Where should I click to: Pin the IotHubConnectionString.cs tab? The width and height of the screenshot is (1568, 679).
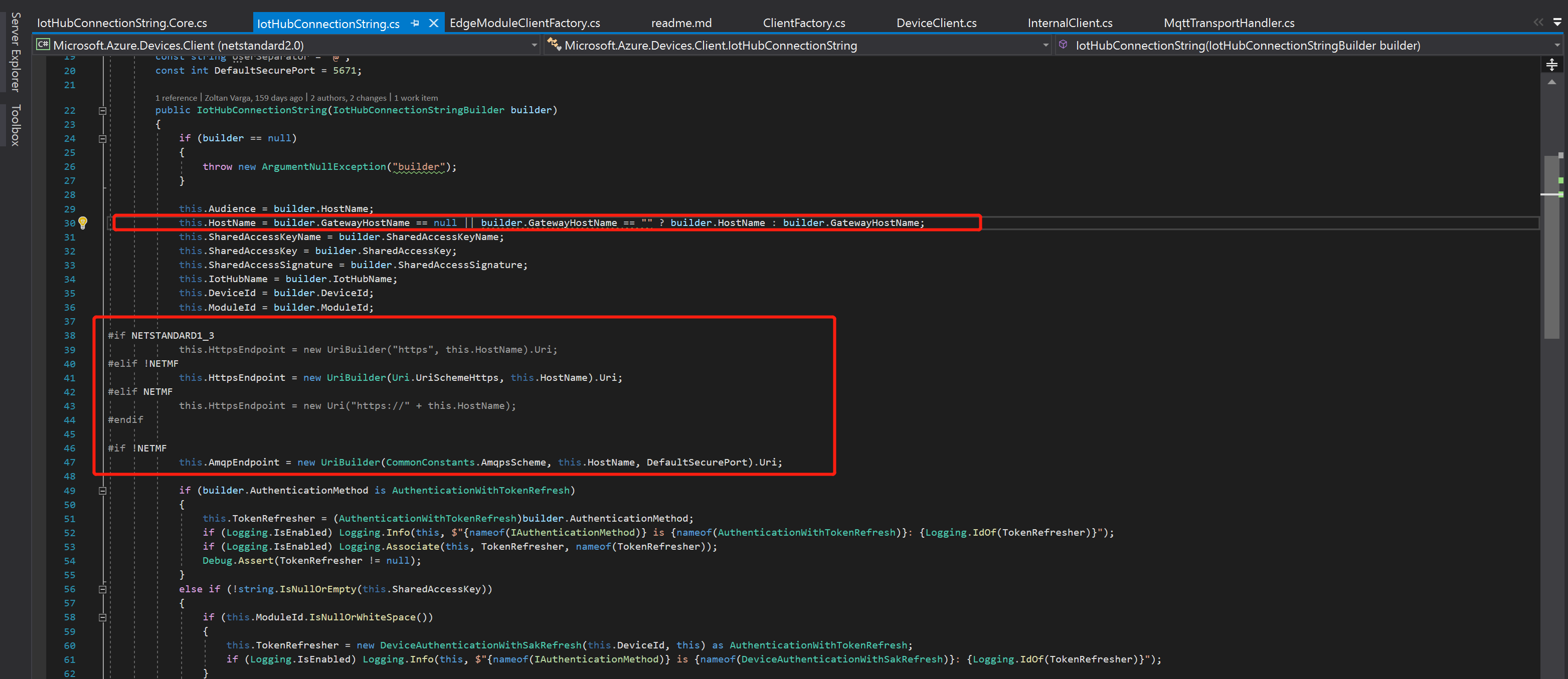point(415,23)
